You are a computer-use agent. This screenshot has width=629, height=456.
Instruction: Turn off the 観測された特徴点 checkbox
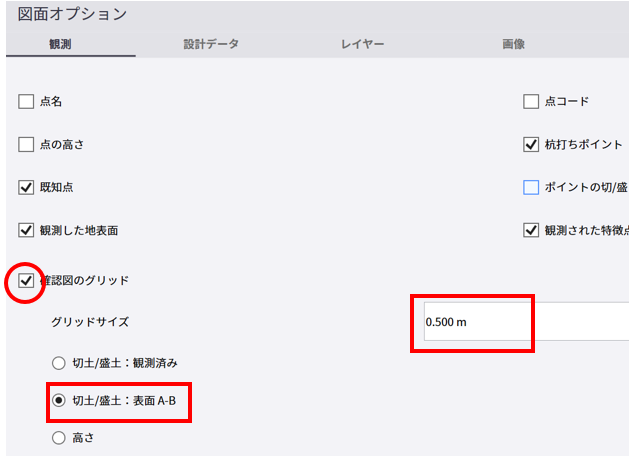click(x=531, y=231)
